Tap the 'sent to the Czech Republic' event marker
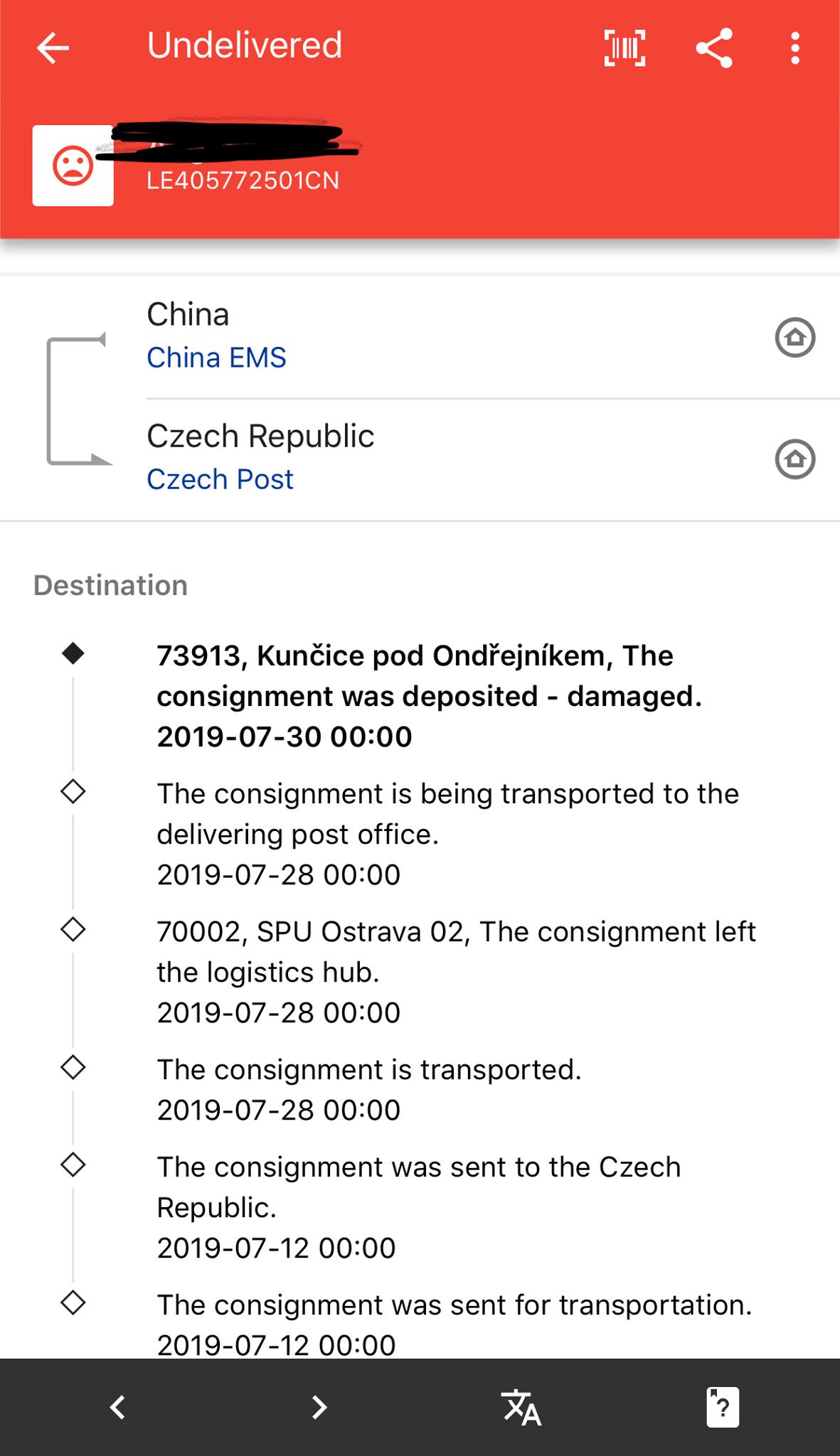Image resolution: width=840 pixels, height=1456 pixels. tap(73, 1165)
